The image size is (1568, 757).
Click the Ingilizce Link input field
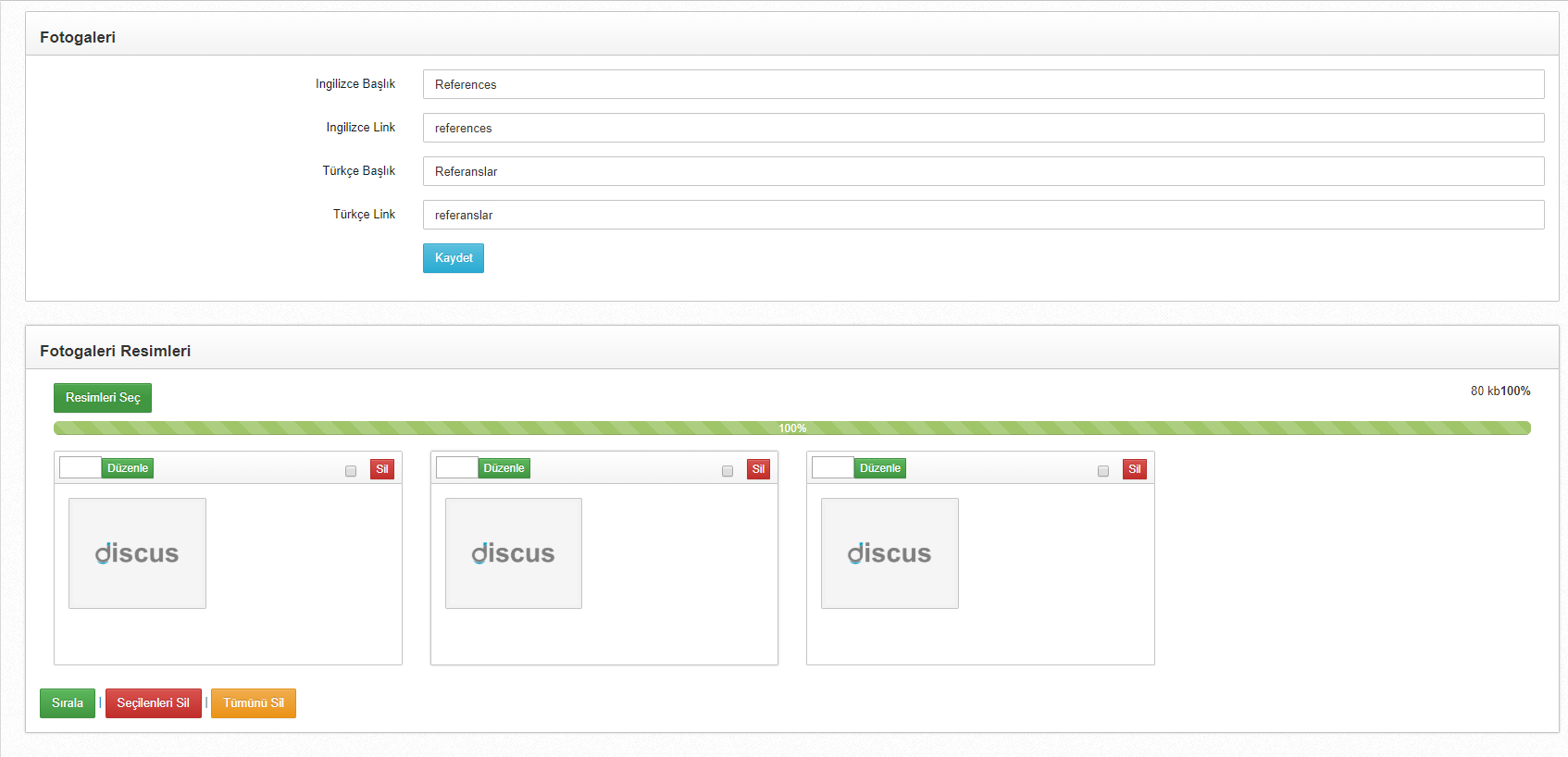click(983, 128)
